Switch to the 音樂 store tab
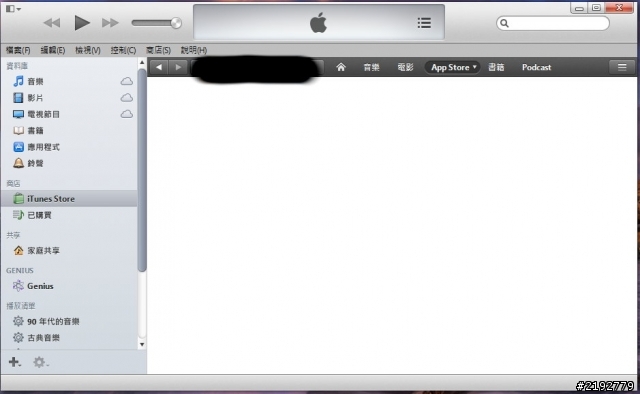 pyautogui.click(x=371, y=67)
